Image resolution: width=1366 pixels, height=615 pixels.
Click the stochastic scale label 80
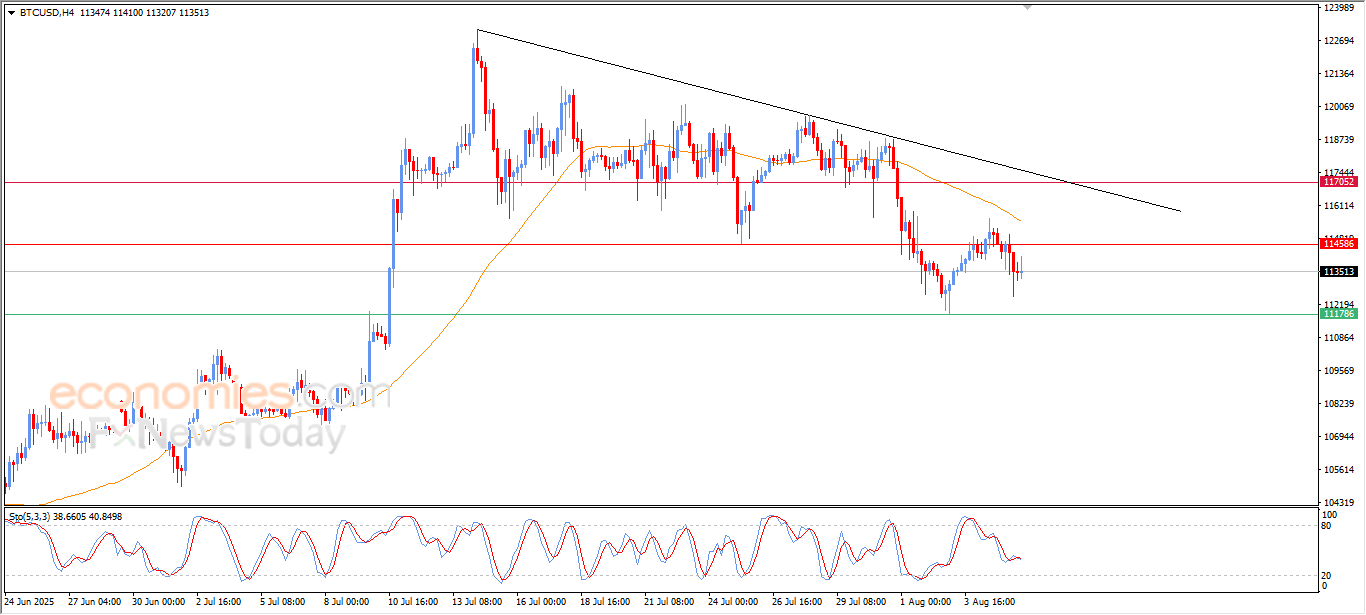(x=1327, y=526)
